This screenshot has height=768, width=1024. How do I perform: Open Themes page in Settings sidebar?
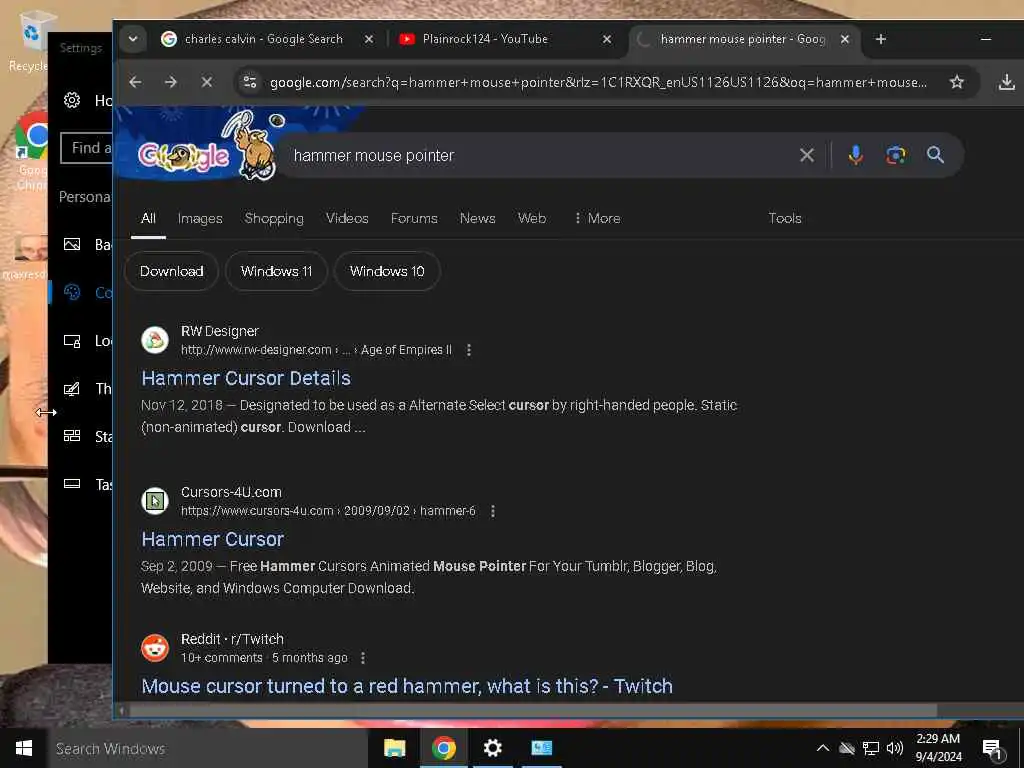88,389
